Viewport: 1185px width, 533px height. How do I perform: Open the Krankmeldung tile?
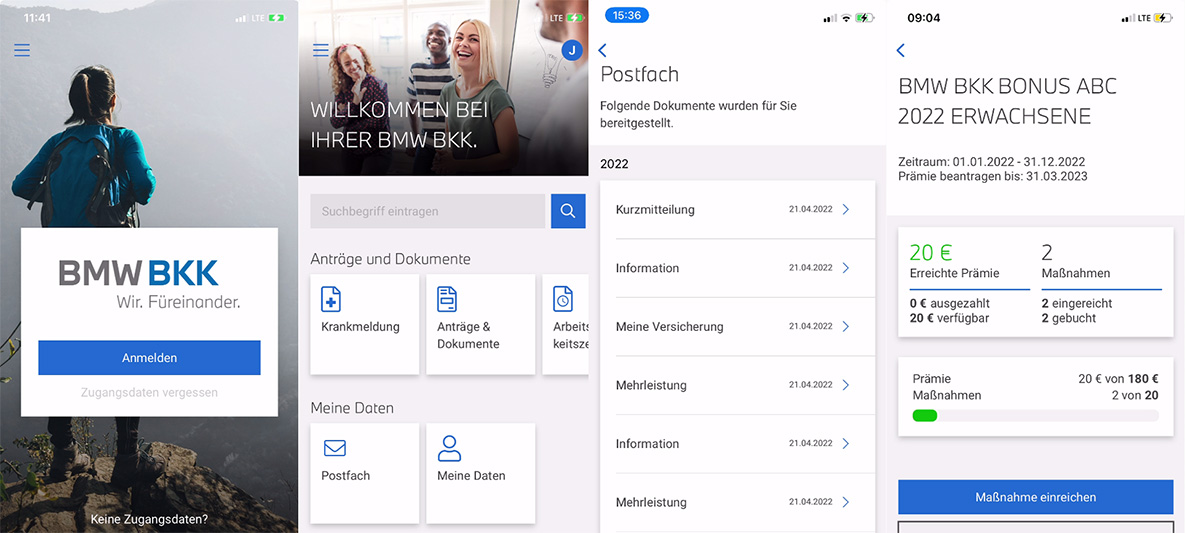click(x=364, y=324)
